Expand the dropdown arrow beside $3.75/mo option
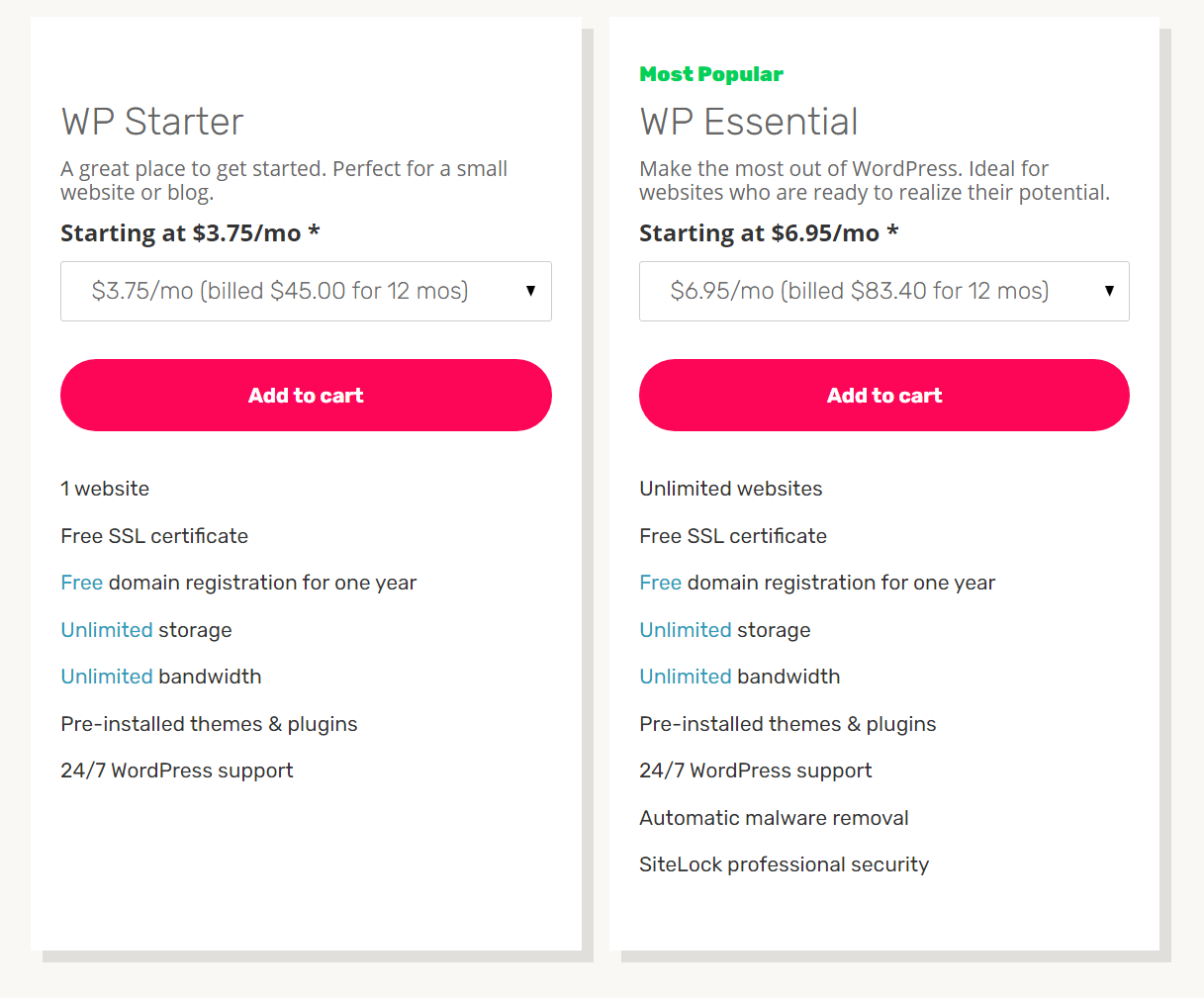 [532, 291]
